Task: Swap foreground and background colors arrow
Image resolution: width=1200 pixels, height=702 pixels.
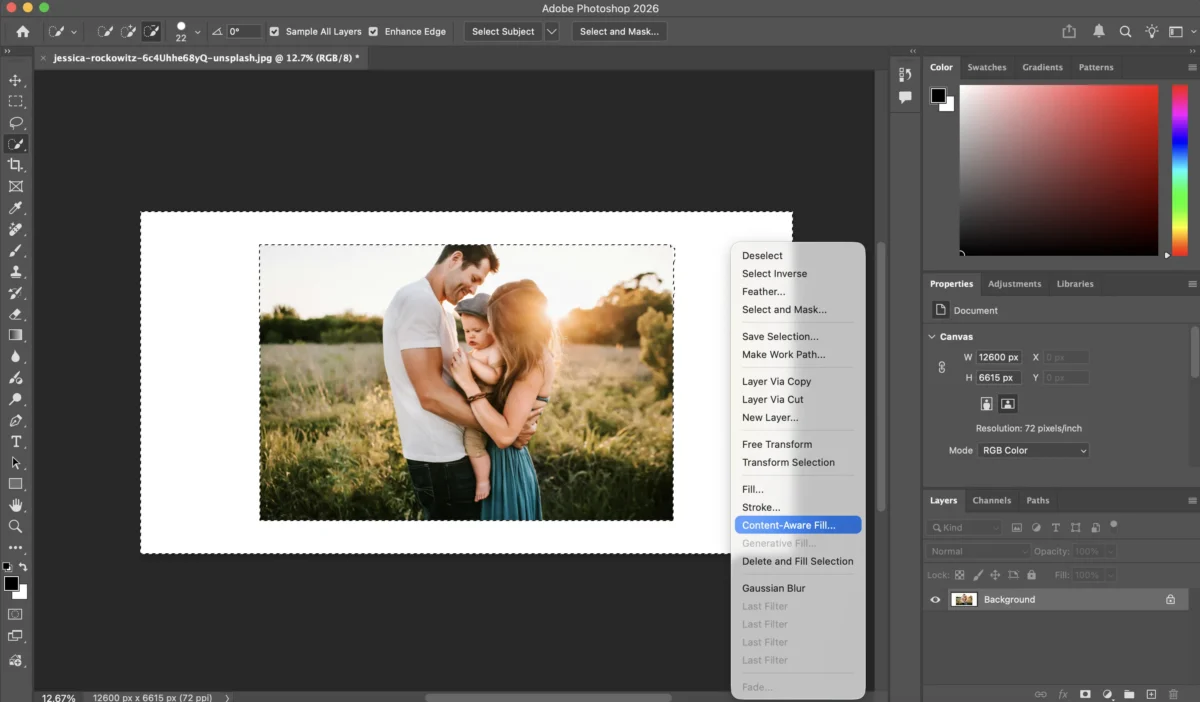Action: click(x=23, y=568)
